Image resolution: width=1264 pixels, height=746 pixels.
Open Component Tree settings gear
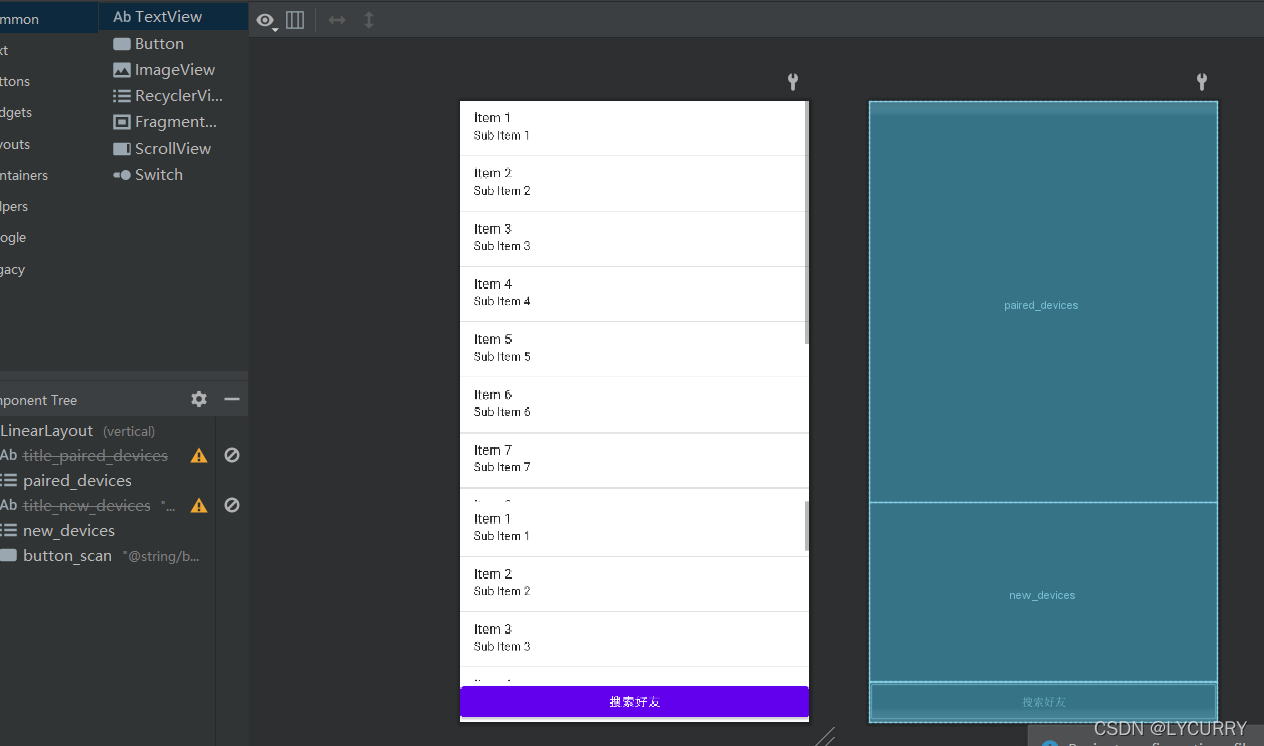coord(199,399)
